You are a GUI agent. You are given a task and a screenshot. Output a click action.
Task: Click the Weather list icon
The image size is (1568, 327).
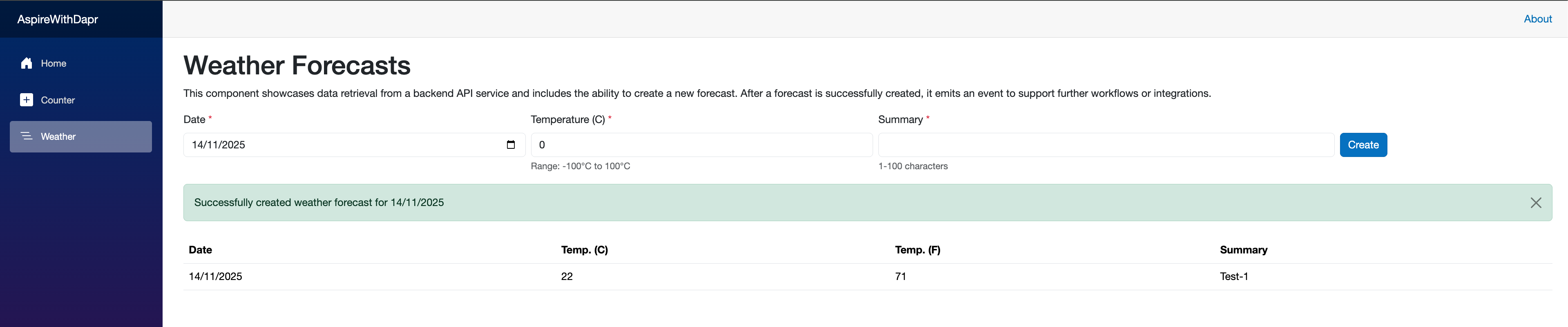pos(26,137)
